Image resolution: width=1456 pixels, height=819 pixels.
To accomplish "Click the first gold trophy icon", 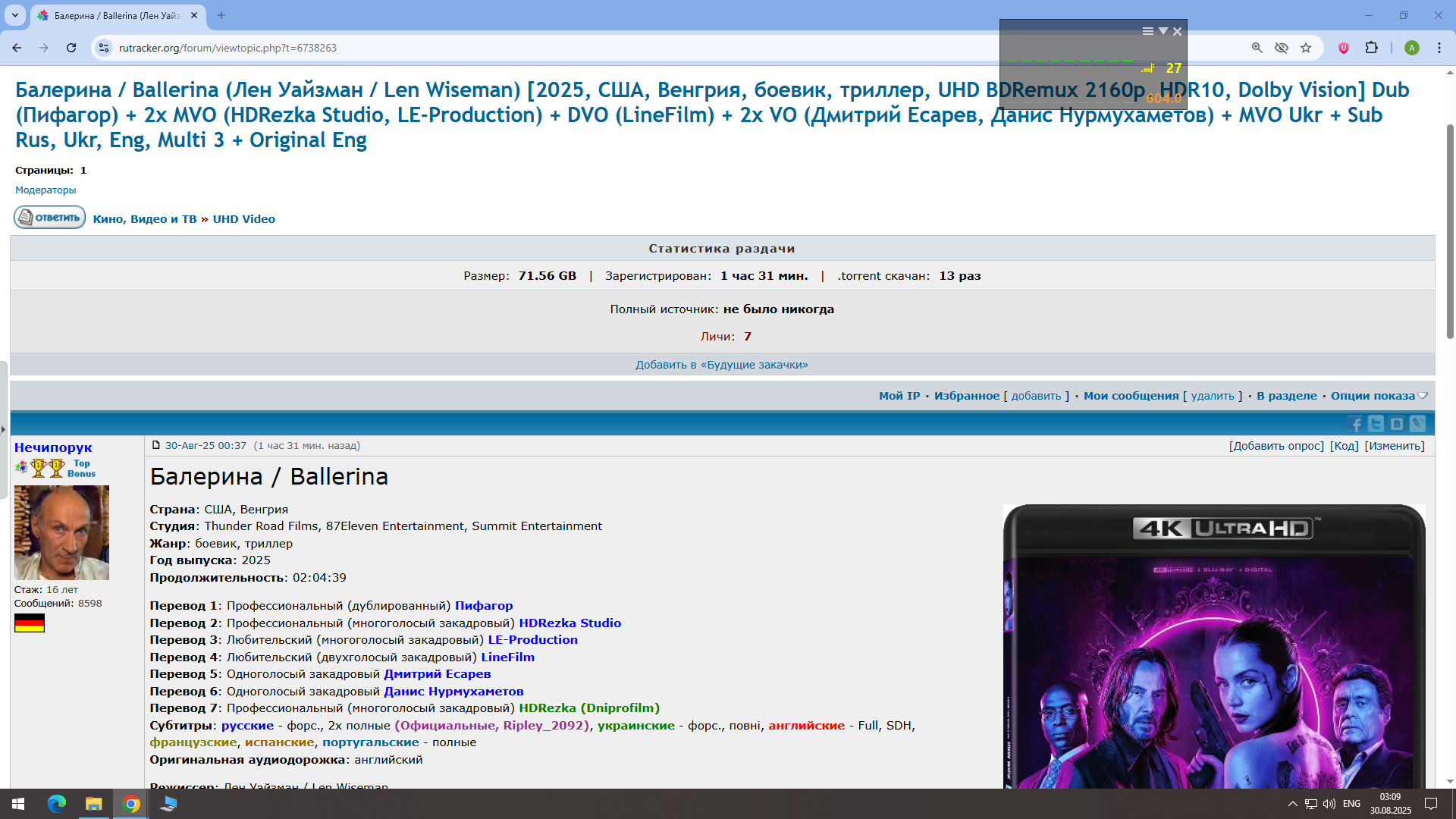I will pyautogui.click(x=38, y=468).
